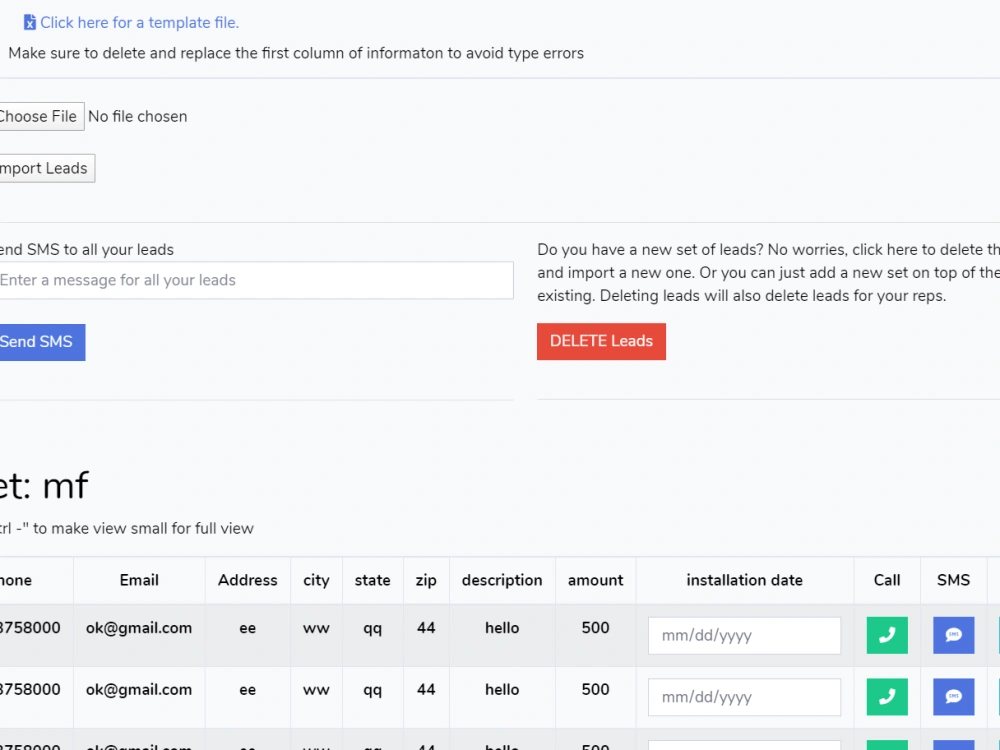Click 'No file chosen' text

pyautogui.click(x=138, y=117)
